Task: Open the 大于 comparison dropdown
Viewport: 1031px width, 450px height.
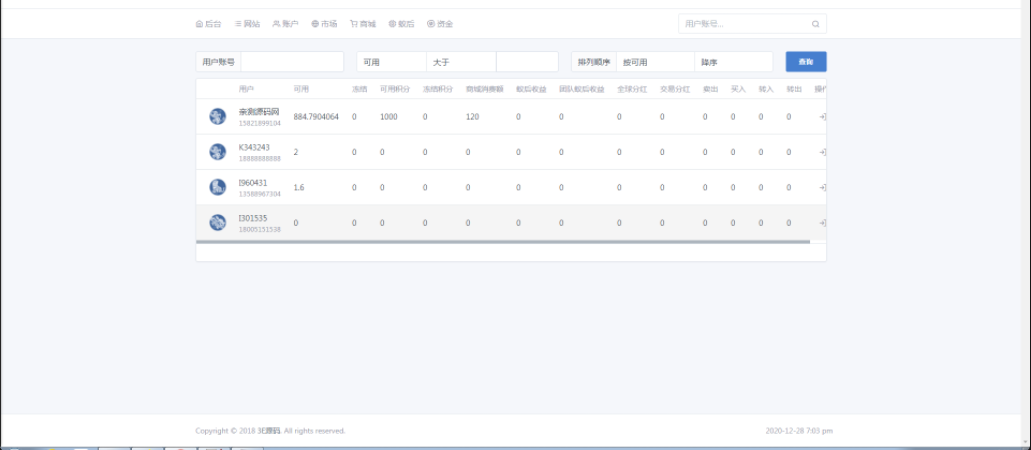Action: pyautogui.click(x=462, y=62)
